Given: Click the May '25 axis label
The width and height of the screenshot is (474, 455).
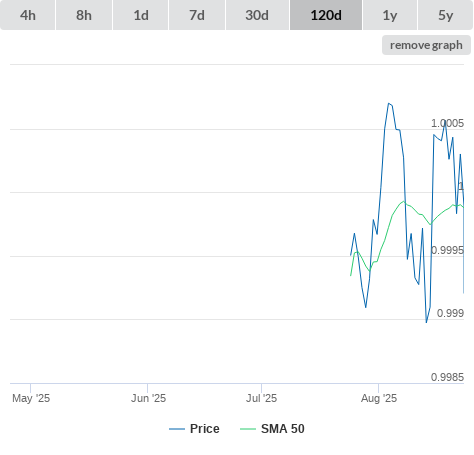Looking at the screenshot, I should click(x=31, y=398).
